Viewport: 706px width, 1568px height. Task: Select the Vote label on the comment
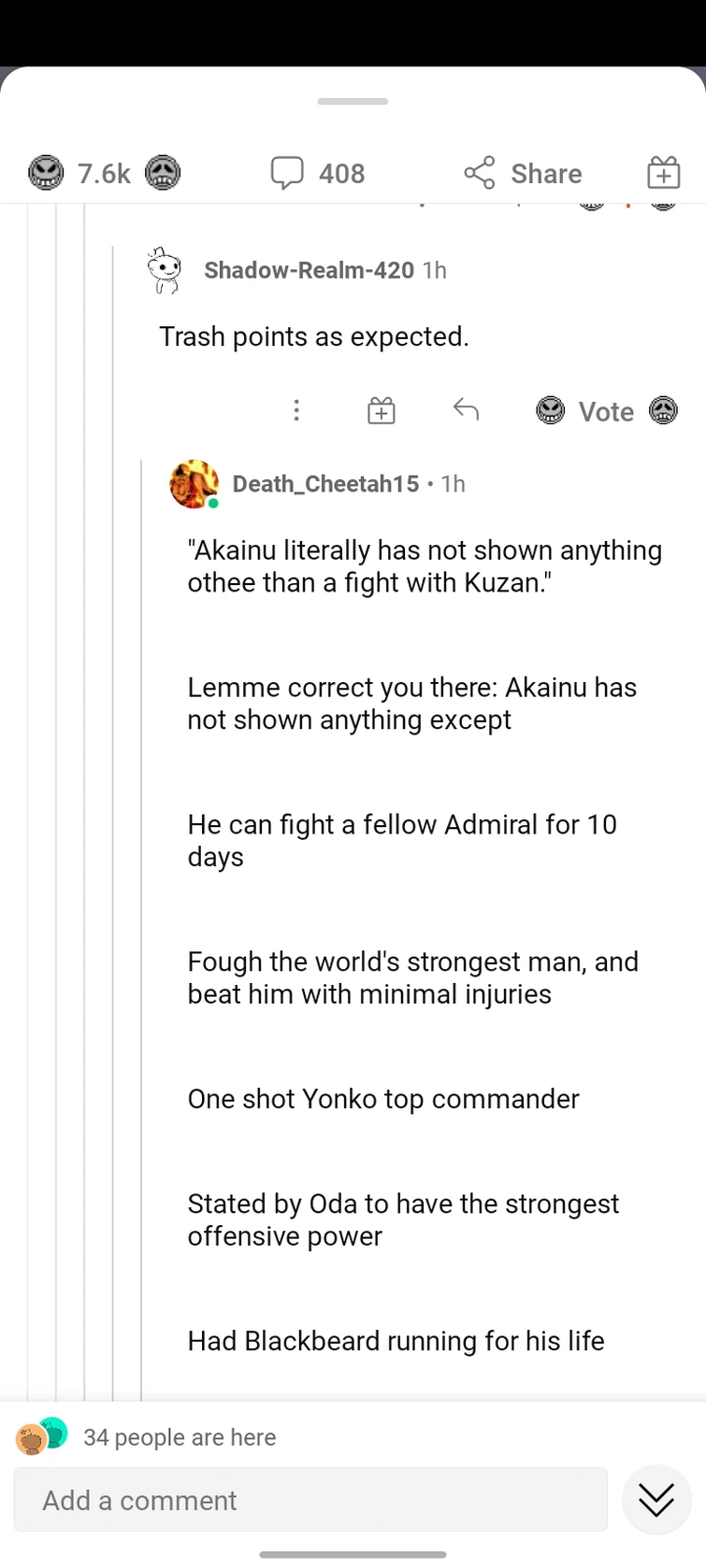(x=606, y=410)
